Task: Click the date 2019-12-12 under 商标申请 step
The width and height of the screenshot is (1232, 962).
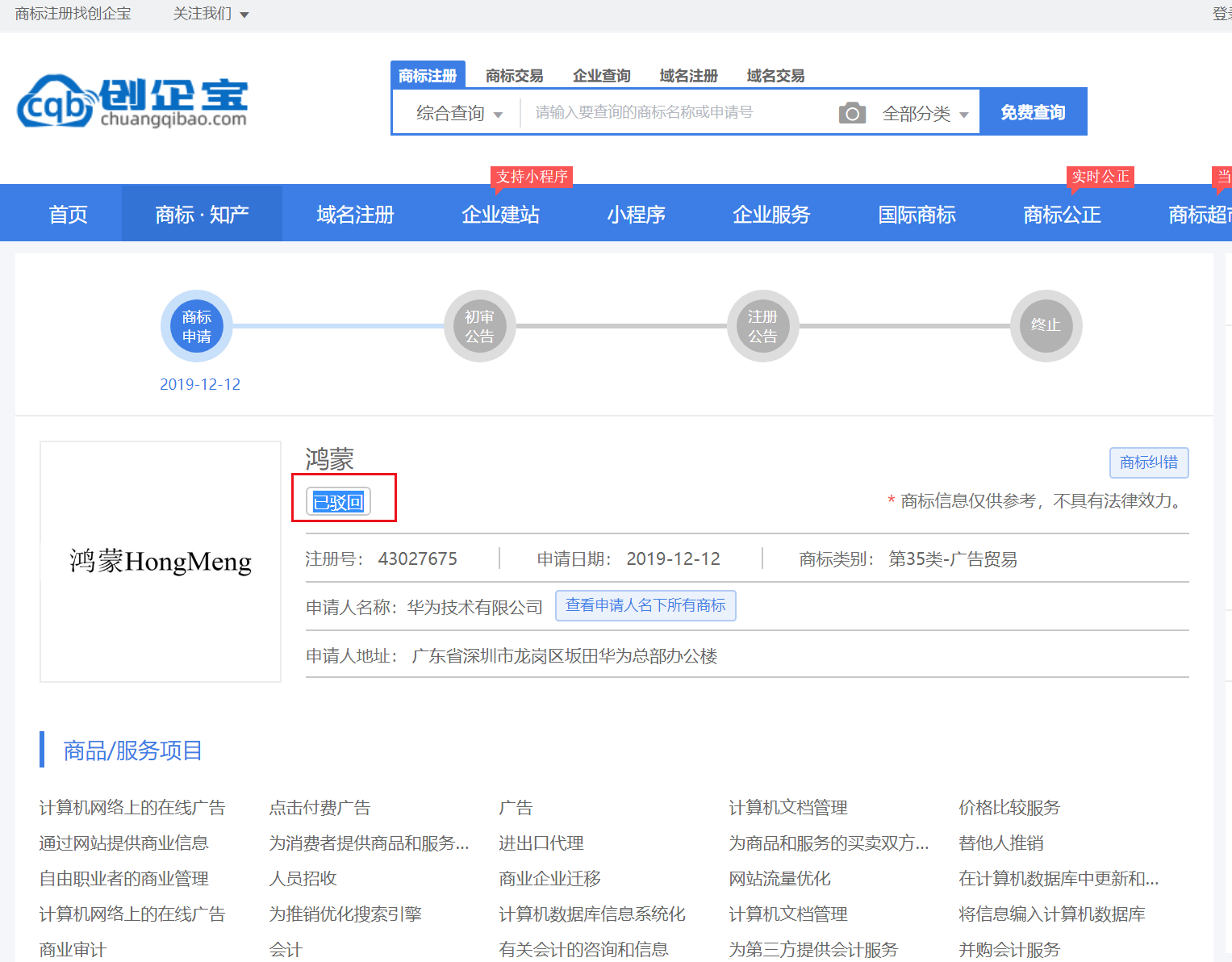Action: pyautogui.click(x=200, y=384)
